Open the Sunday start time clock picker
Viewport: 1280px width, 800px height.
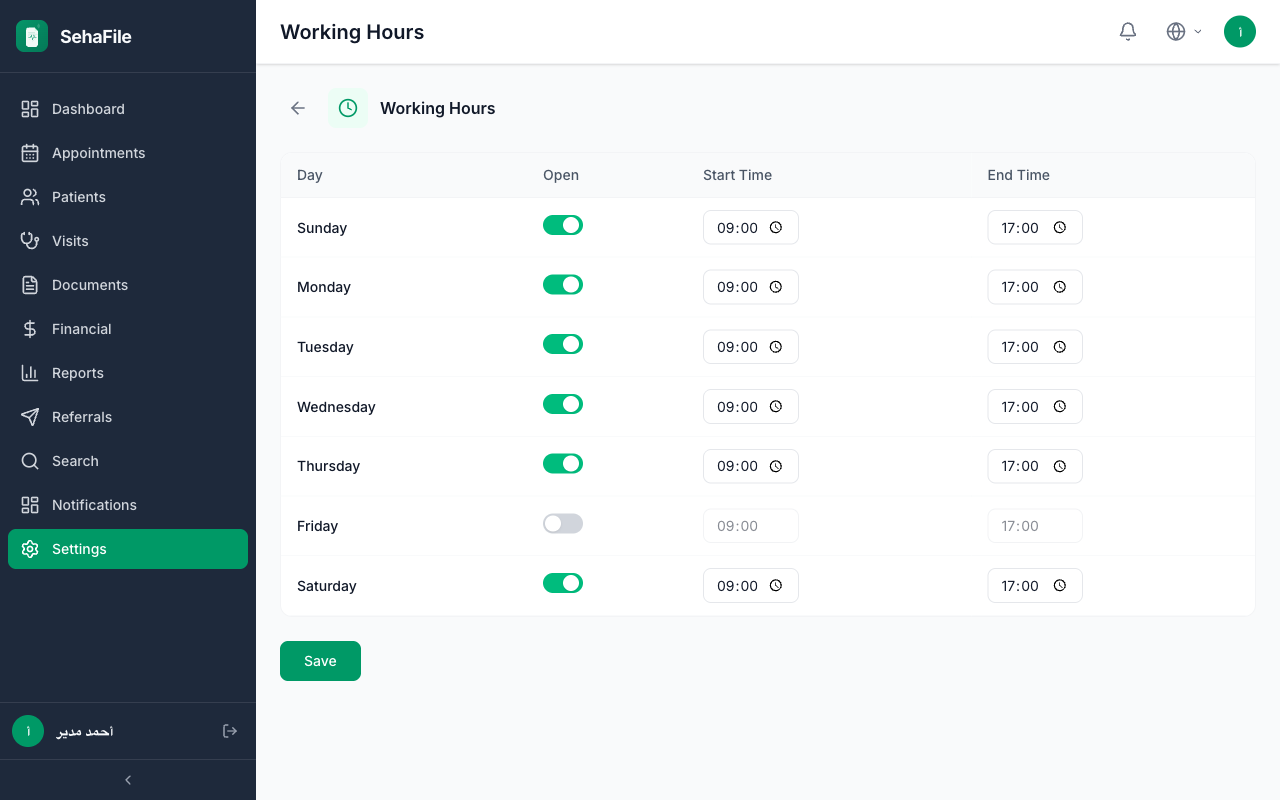click(x=776, y=228)
